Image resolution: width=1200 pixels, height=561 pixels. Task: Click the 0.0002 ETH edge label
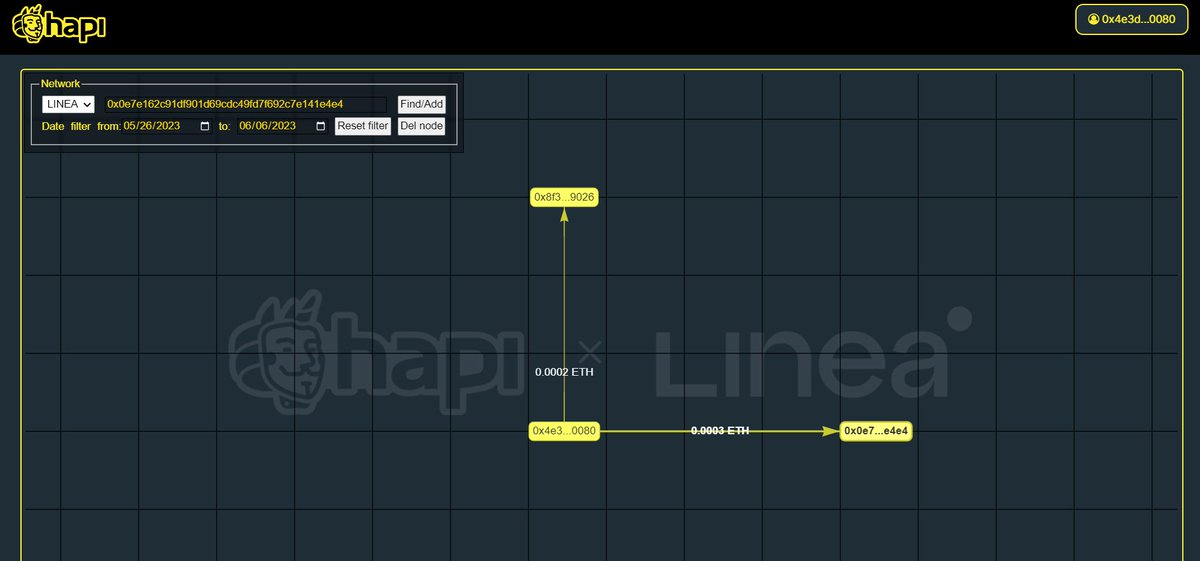click(564, 372)
